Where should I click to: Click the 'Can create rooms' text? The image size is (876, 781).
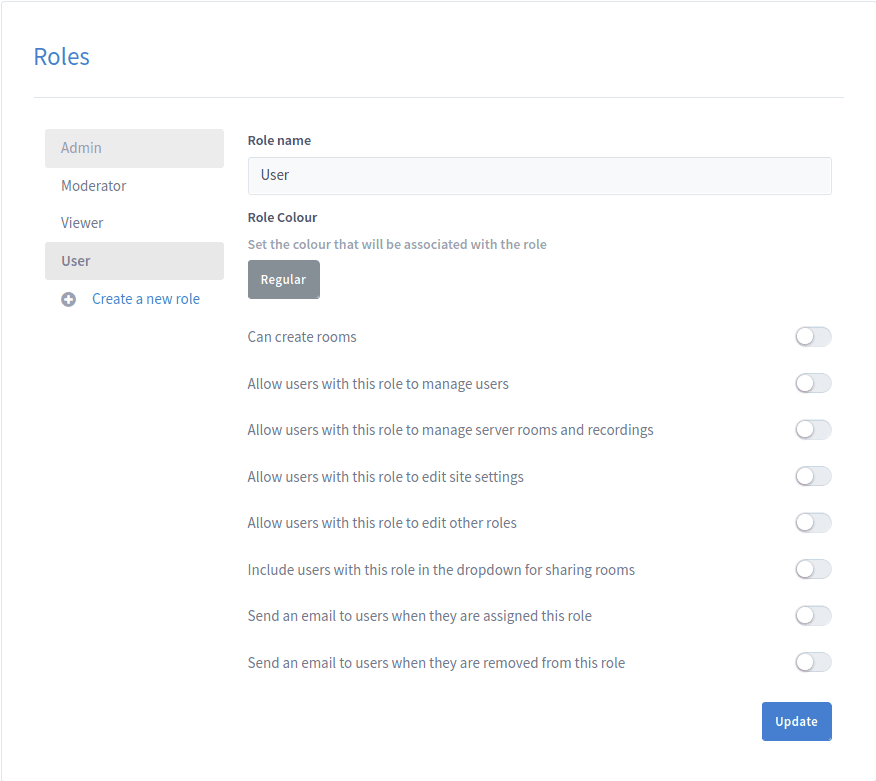click(302, 337)
